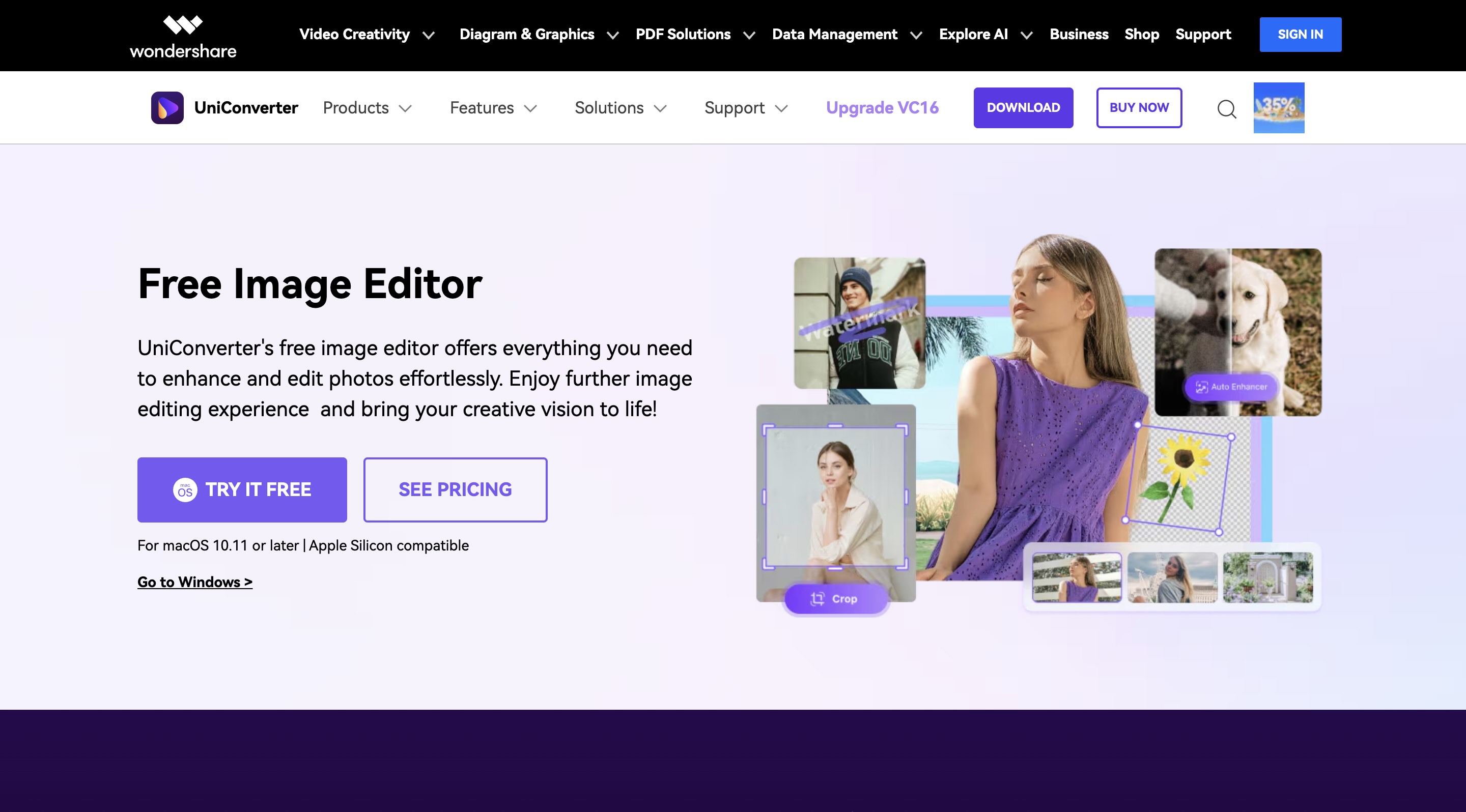Viewport: 1466px width, 812px height.
Task: Expand the Video Creativity menu chevron
Action: 429,35
